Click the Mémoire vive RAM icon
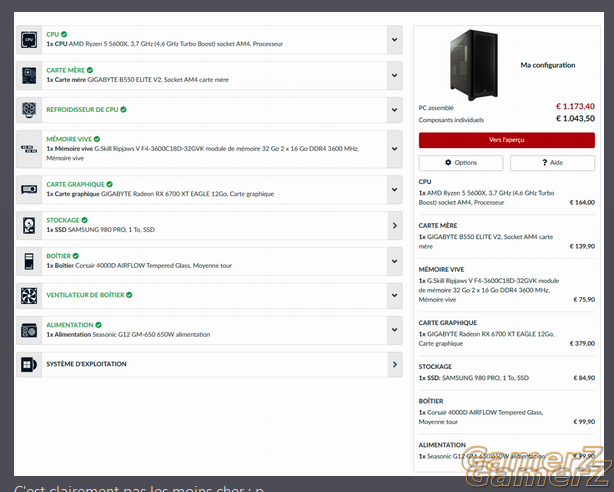 (x=29, y=149)
